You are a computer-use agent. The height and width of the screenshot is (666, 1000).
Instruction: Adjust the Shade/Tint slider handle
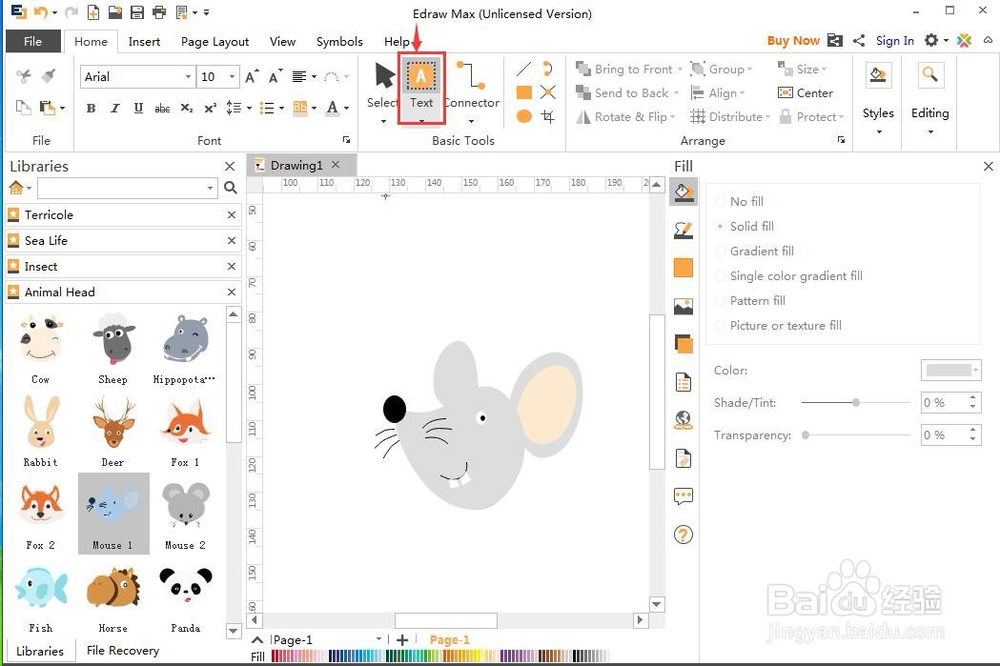coord(856,403)
